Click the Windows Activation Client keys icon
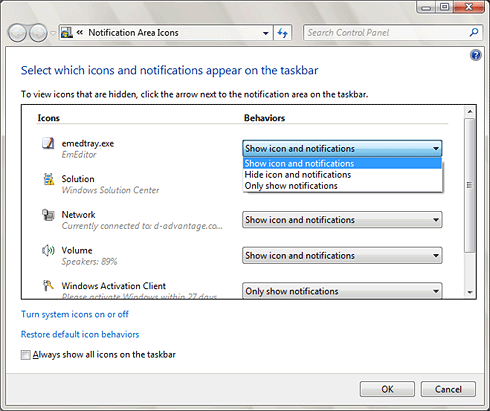Image resolution: width=490 pixels, height=411 pixels. click(48, 286)
